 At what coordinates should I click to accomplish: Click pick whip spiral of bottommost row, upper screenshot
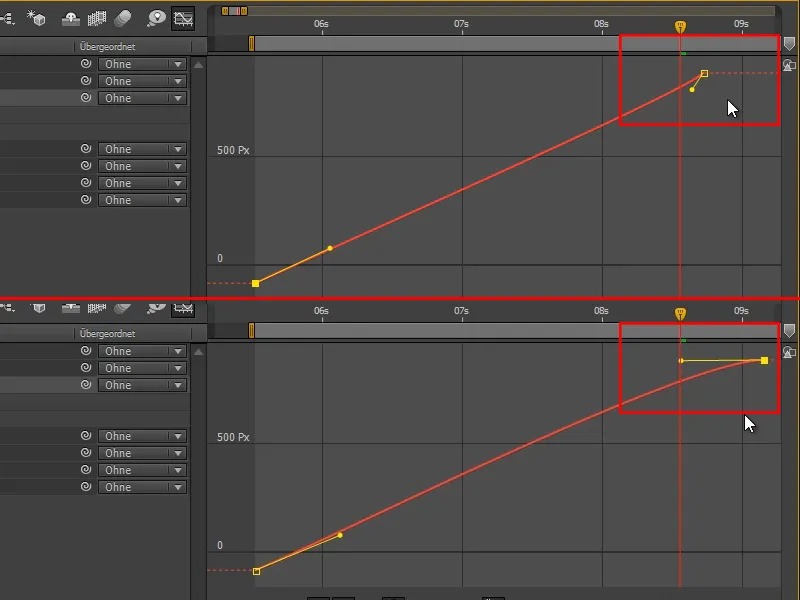point(86,199)
